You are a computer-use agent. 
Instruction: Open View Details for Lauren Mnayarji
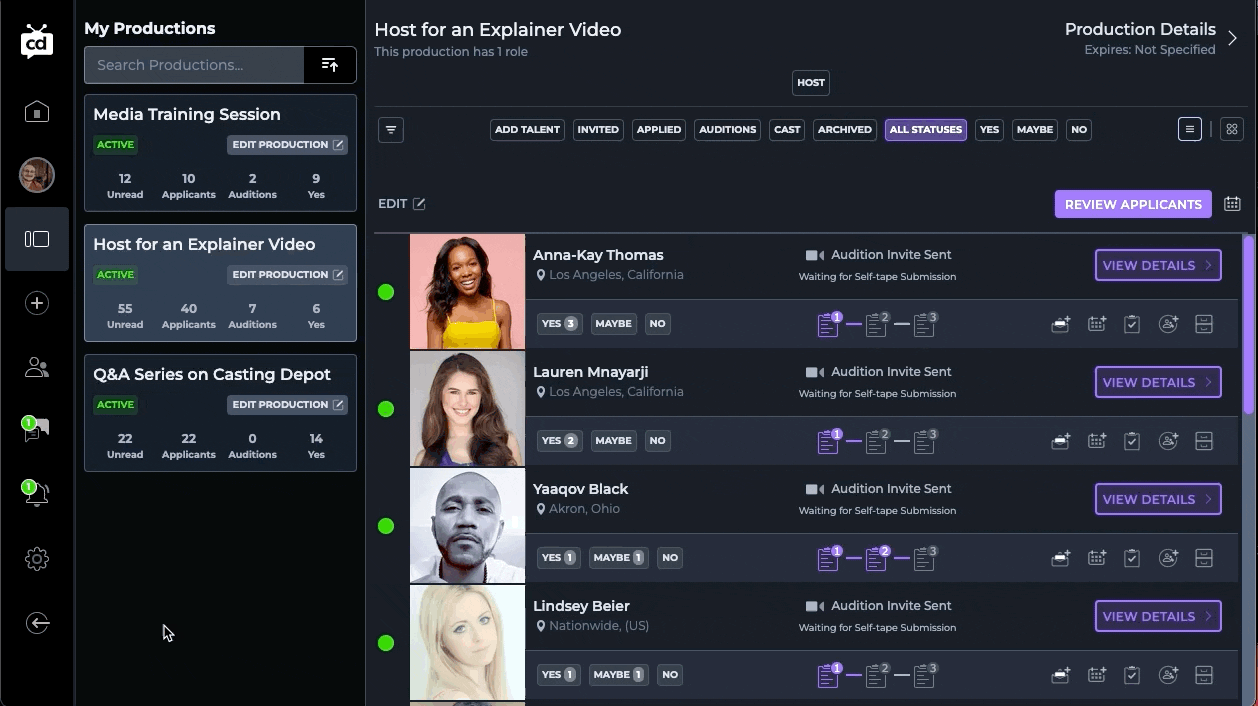(1158, 383)
